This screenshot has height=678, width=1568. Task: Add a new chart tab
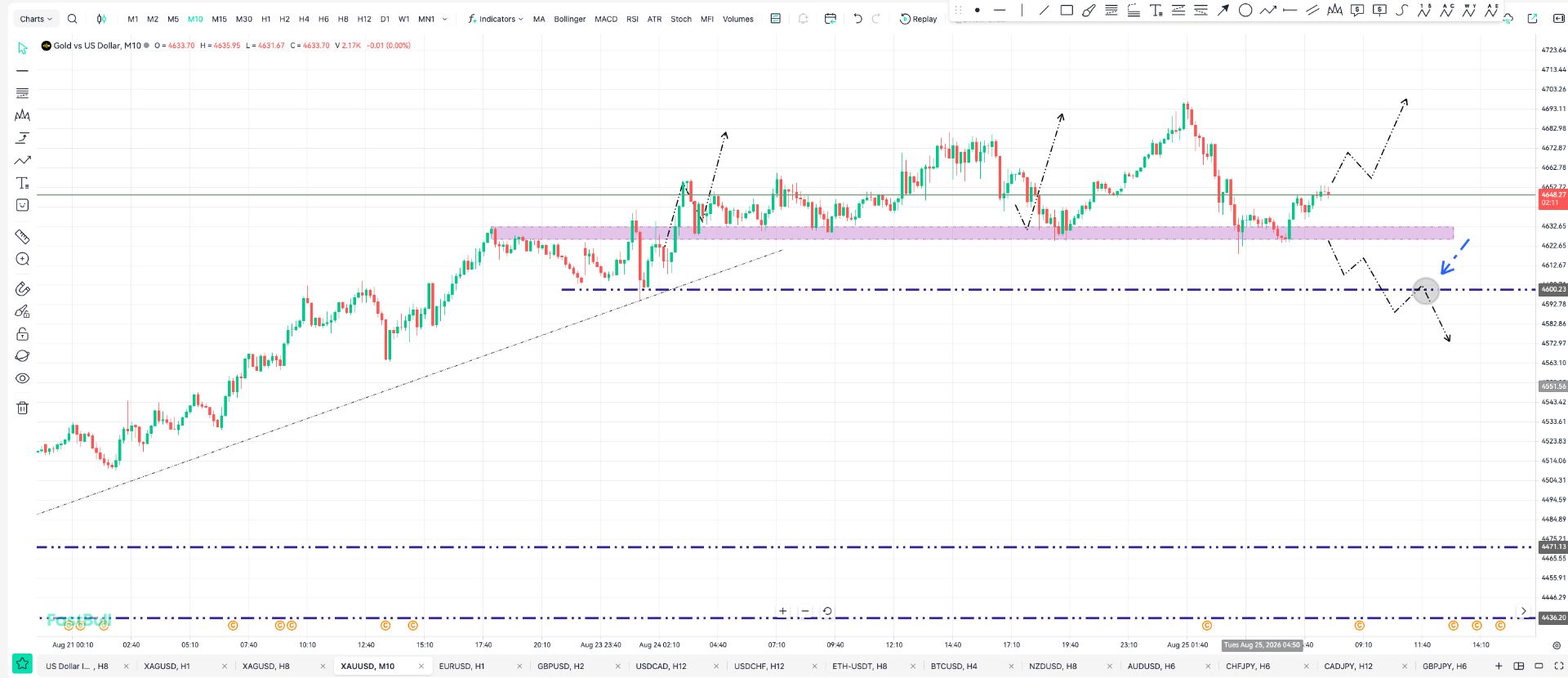(x=1499, y=666)
